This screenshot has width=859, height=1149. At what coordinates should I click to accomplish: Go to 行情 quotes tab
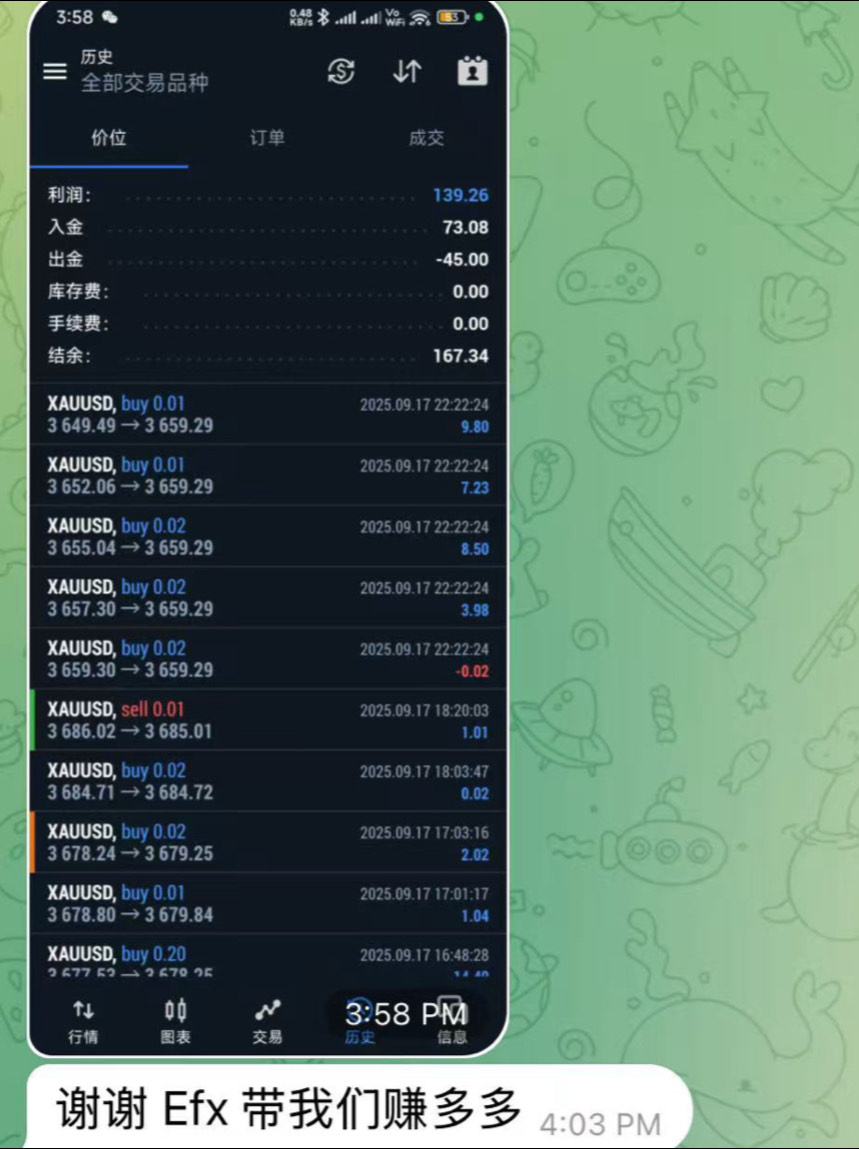click(84, 1022)
